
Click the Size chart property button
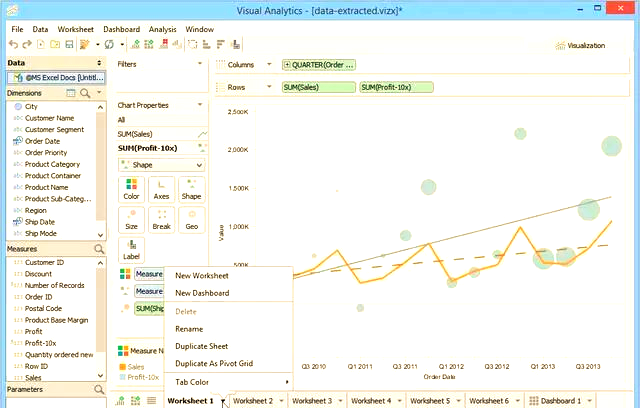tap(131, 220)
